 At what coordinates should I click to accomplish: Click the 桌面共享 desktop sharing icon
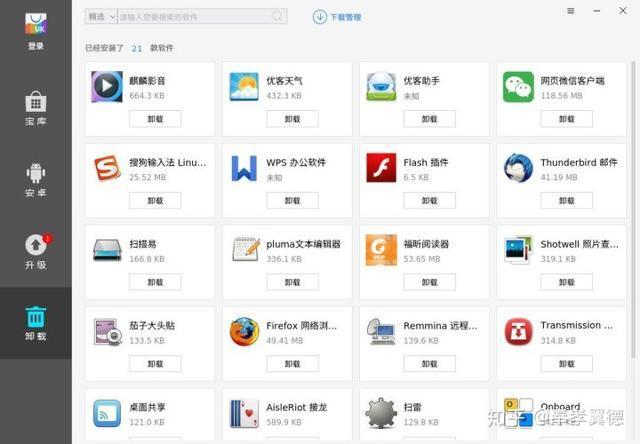107,413
